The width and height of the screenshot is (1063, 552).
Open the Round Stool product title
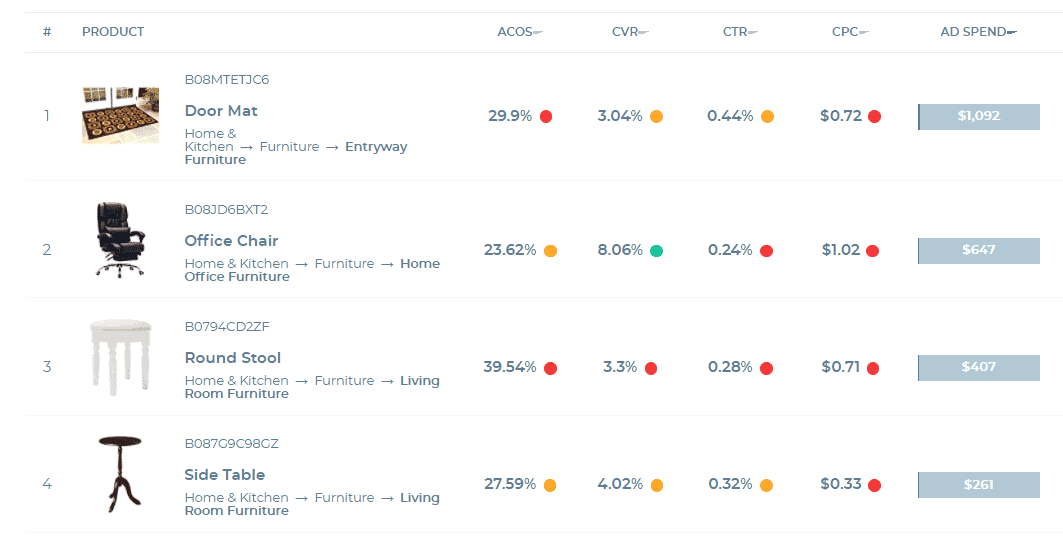pos(233,358)
